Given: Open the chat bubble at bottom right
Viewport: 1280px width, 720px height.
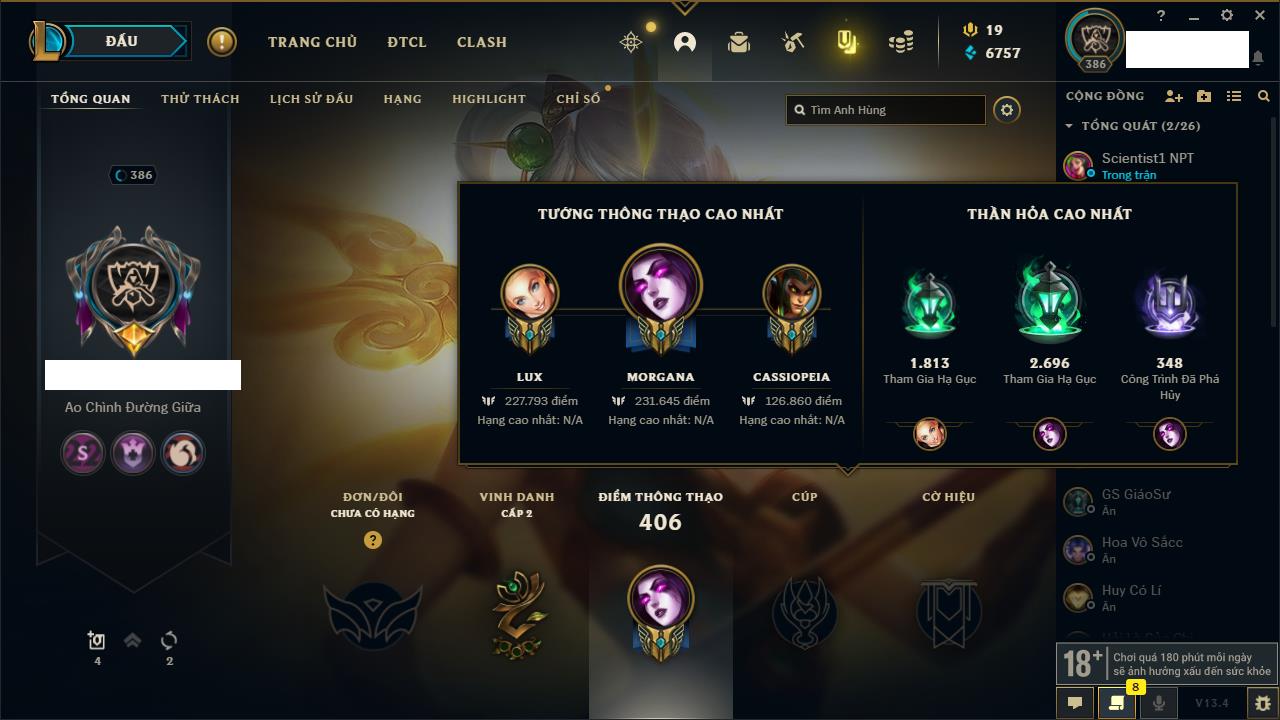Looking at the screenshot, I should point(1075,702).
